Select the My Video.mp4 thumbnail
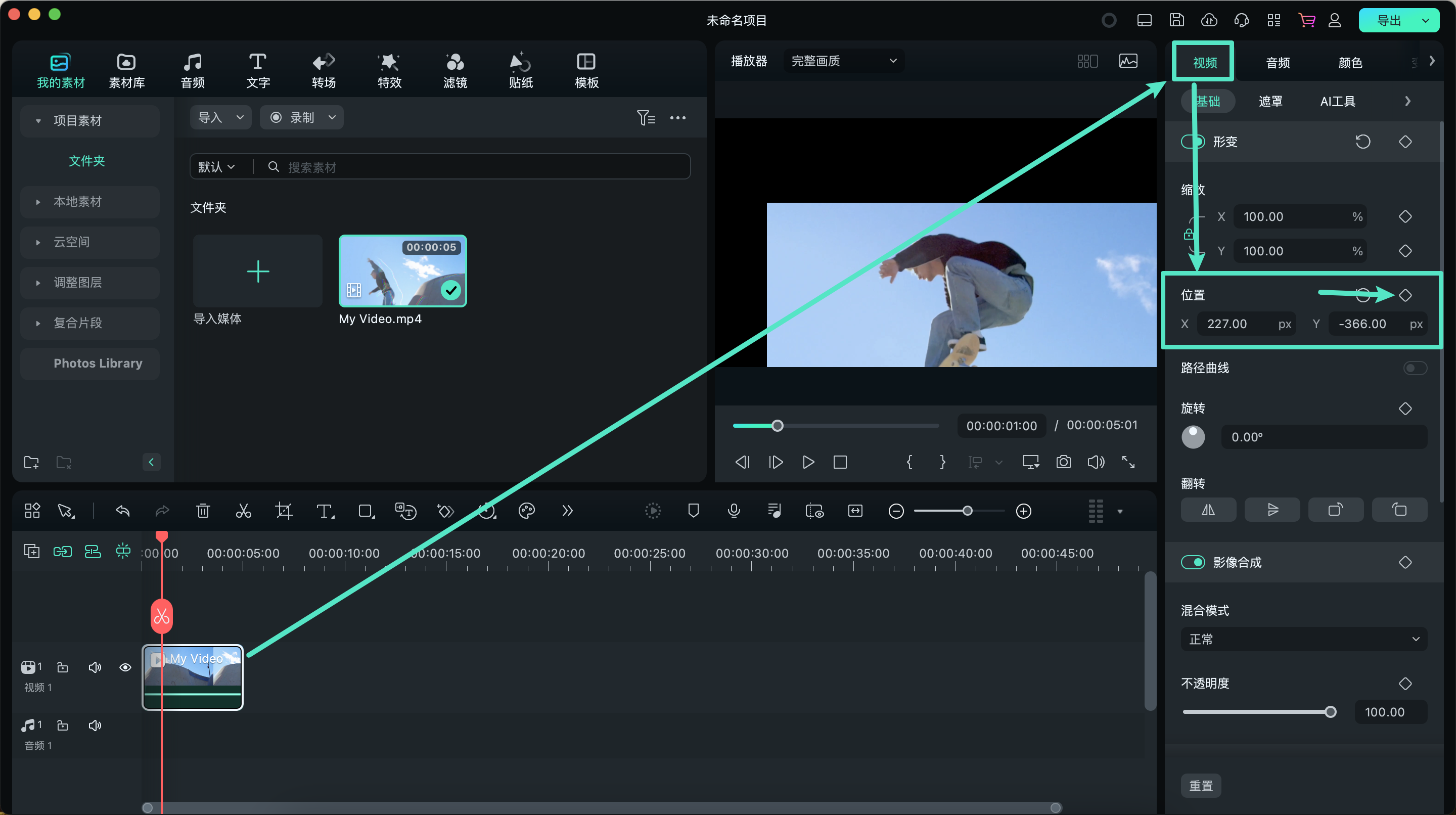This screenshot has width=1456, height=815. tap(402, 271)
